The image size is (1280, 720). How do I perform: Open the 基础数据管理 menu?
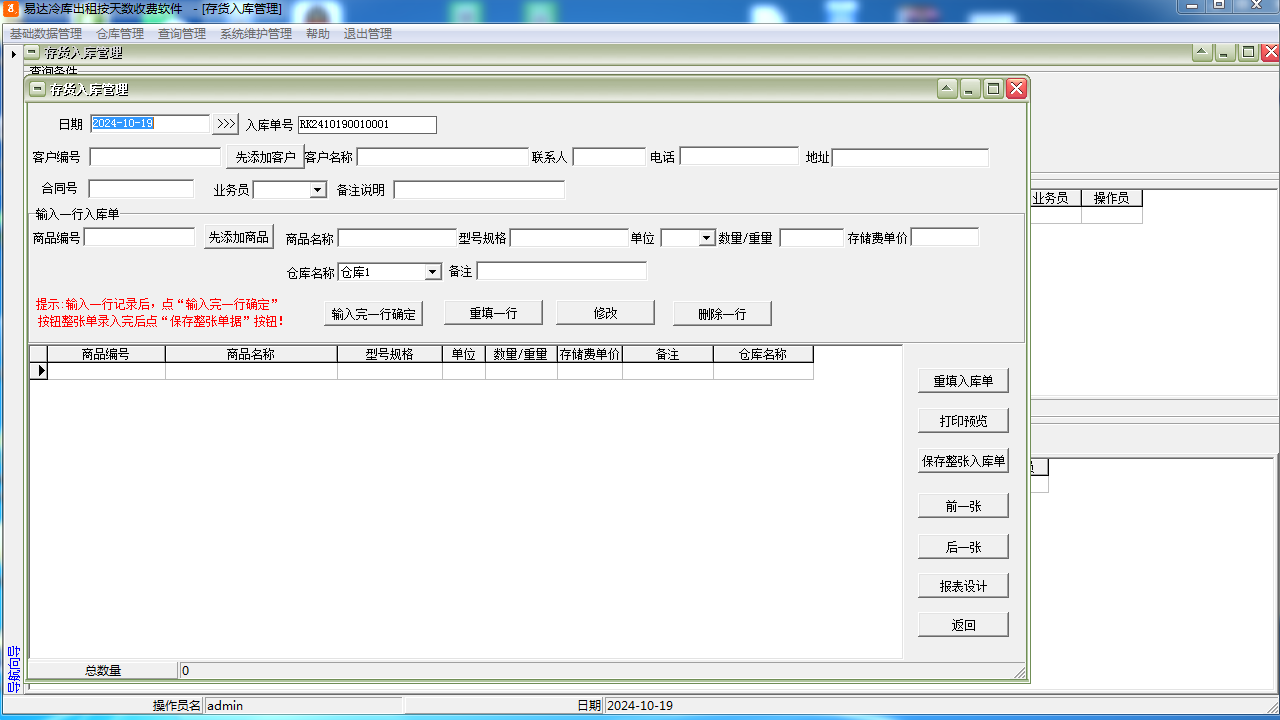tap(46, 33)
